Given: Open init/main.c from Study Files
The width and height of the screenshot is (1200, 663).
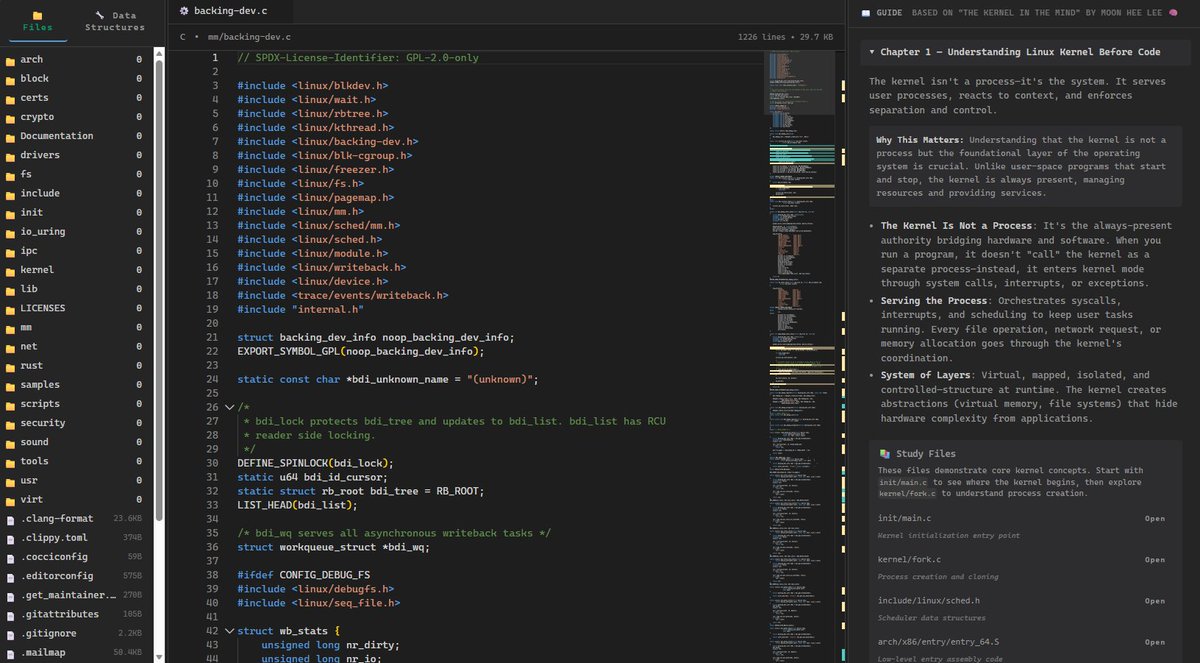Looking at the screenshot, I should [1154, 519].
